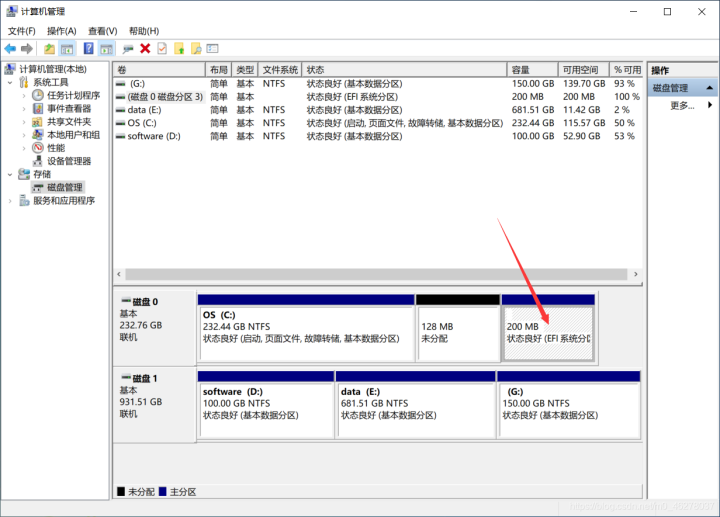Select data (E:) partition block in disk map
The height and width of the screenshot is (517, 720).
pyautogui.click(x=416, y=405)
